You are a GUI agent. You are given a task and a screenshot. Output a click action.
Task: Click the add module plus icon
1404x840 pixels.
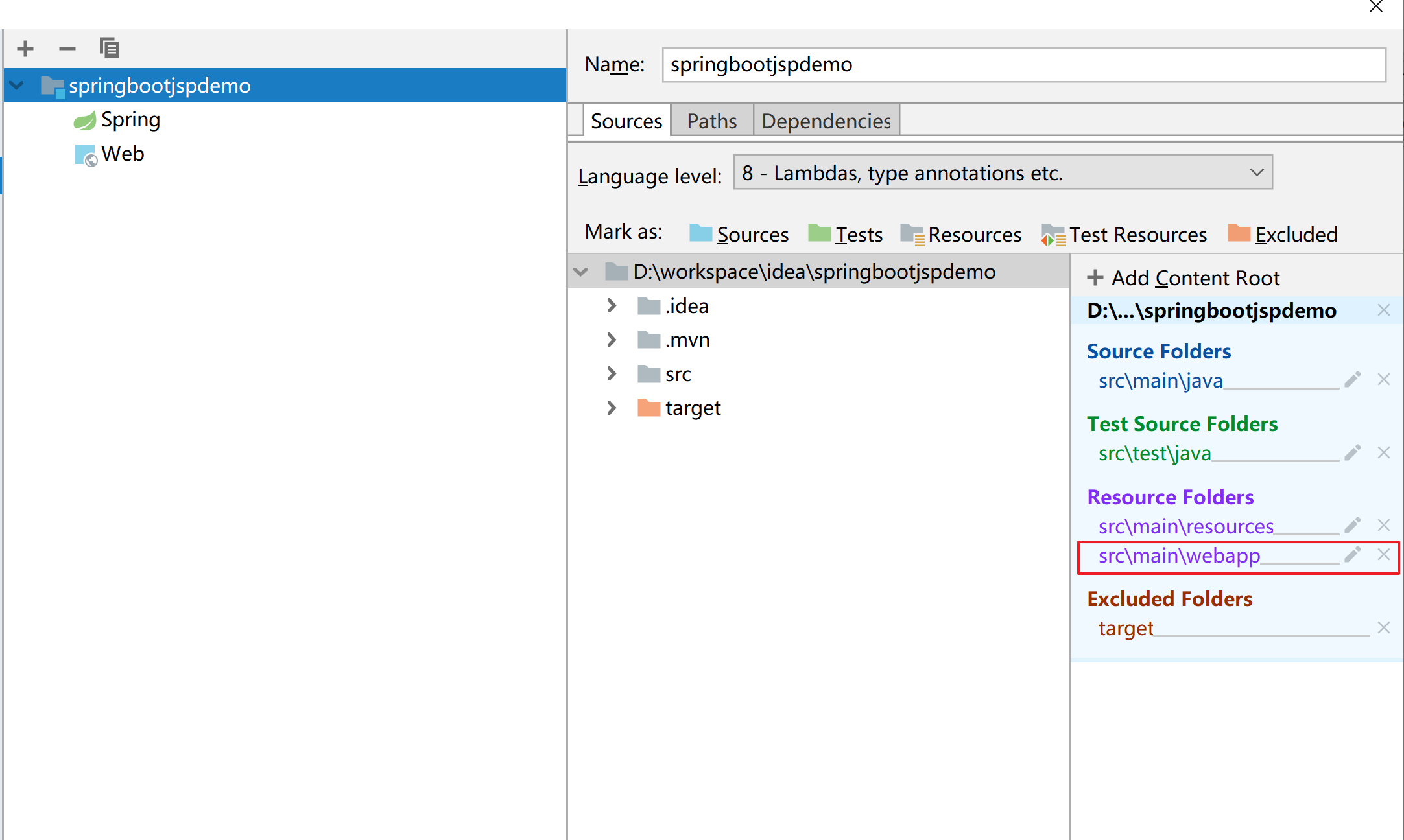click(25, 49)
